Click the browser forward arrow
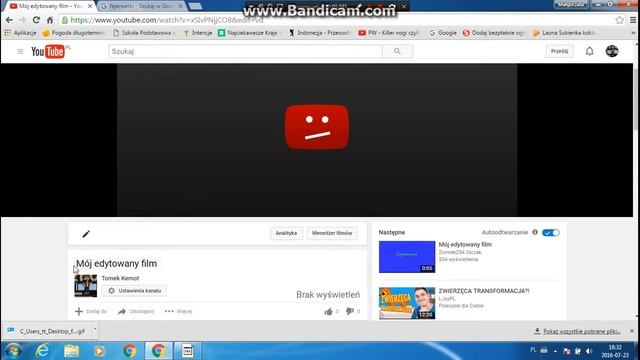This screenshot has width=640, height=360. pos(22,20)
